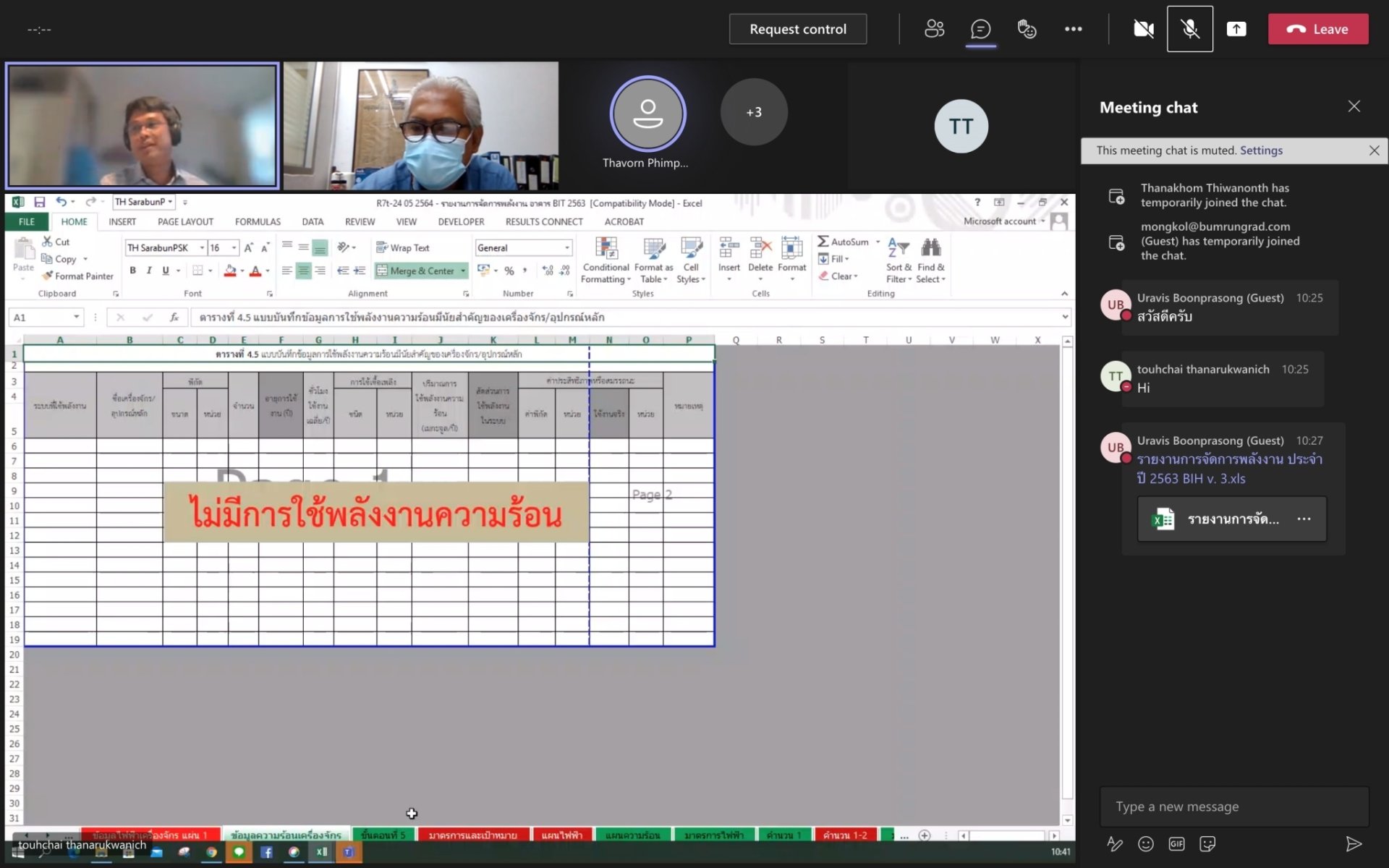Open the Settings link in muted banner
The height and width of the screenshot is (868, 1389).
point(1261,150)
